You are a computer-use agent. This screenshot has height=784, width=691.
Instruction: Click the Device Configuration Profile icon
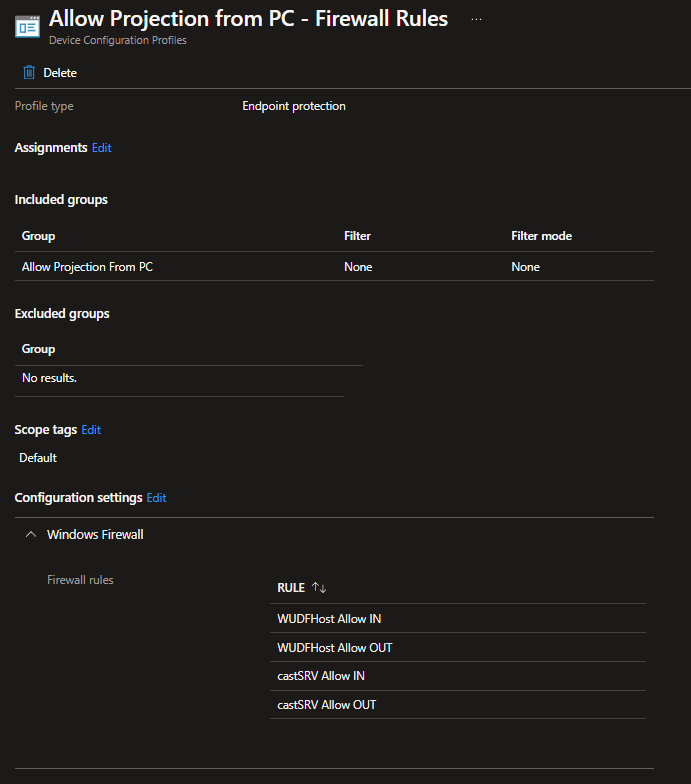(27, 27)
